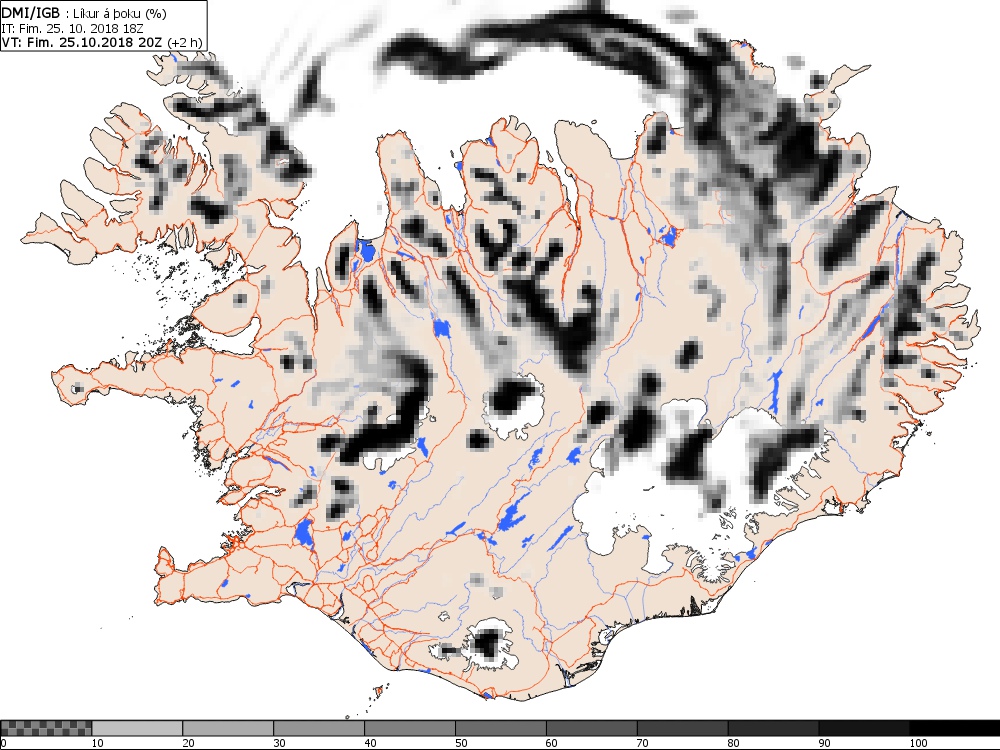
Task: Click the 'DMI/IGB : Líkur á þoku (%)' title
Action: 85,12
